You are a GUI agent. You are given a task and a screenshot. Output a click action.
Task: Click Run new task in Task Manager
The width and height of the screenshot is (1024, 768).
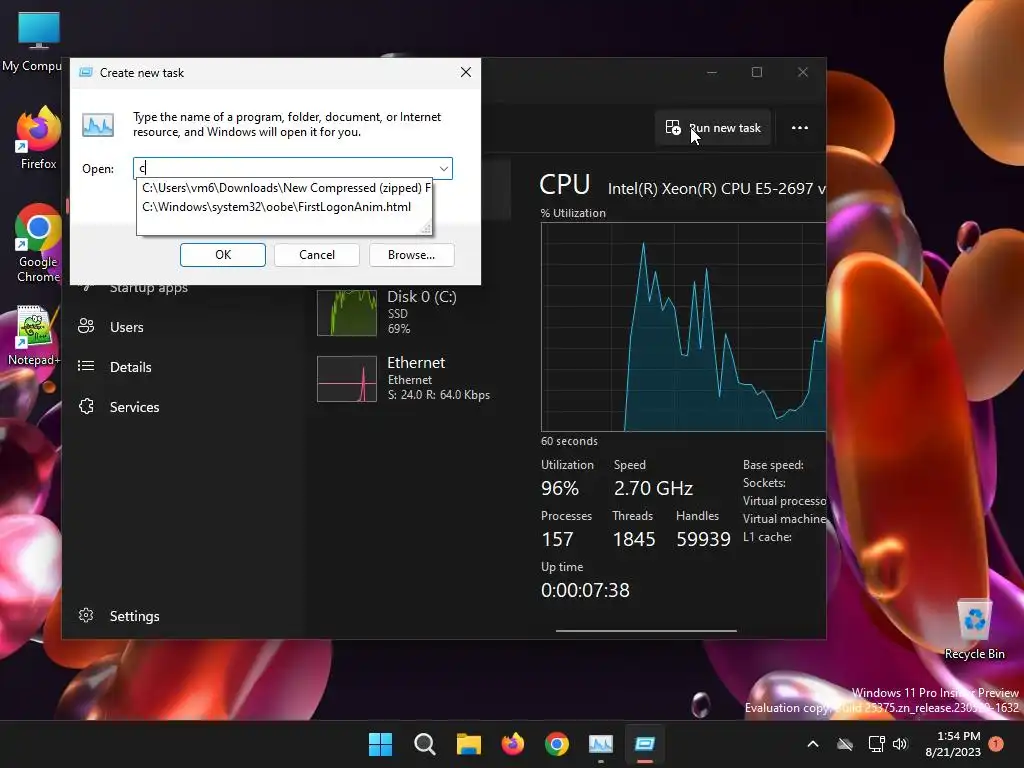[x=712, y=128]
